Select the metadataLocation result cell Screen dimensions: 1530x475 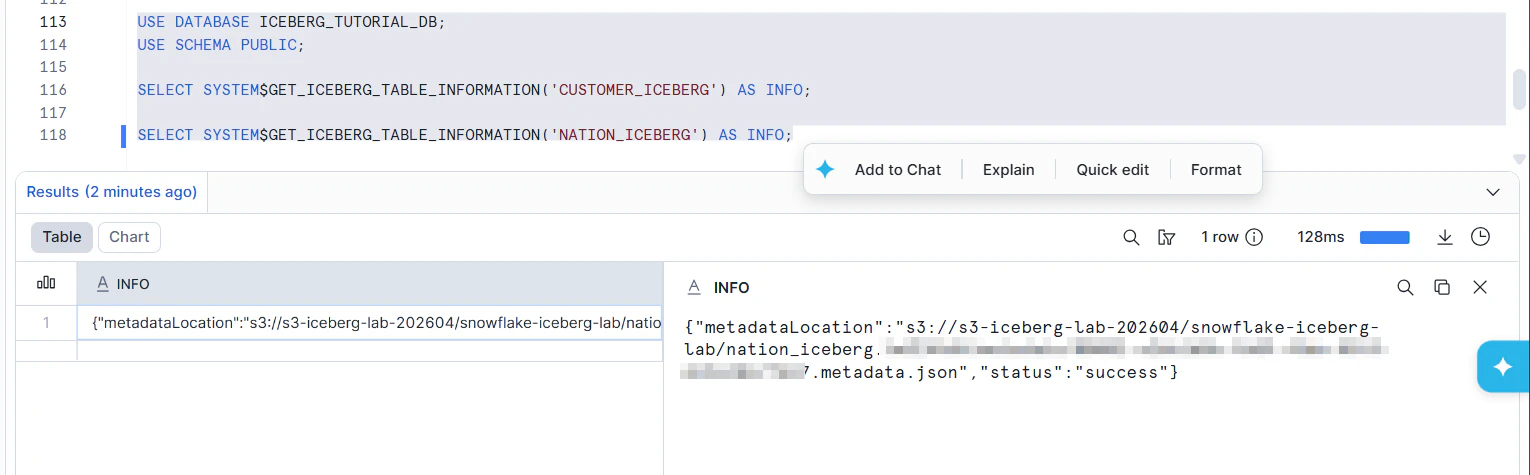tap(370, 323)
